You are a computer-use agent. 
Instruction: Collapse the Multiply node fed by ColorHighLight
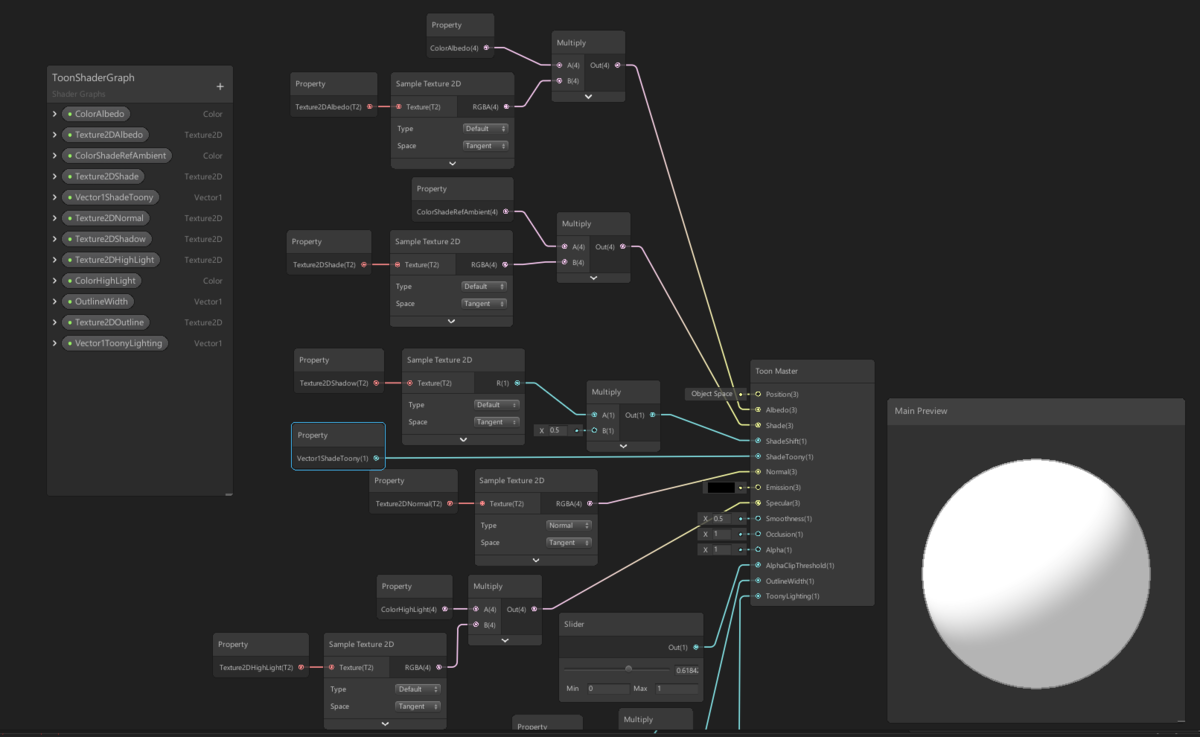pos(505,640)
